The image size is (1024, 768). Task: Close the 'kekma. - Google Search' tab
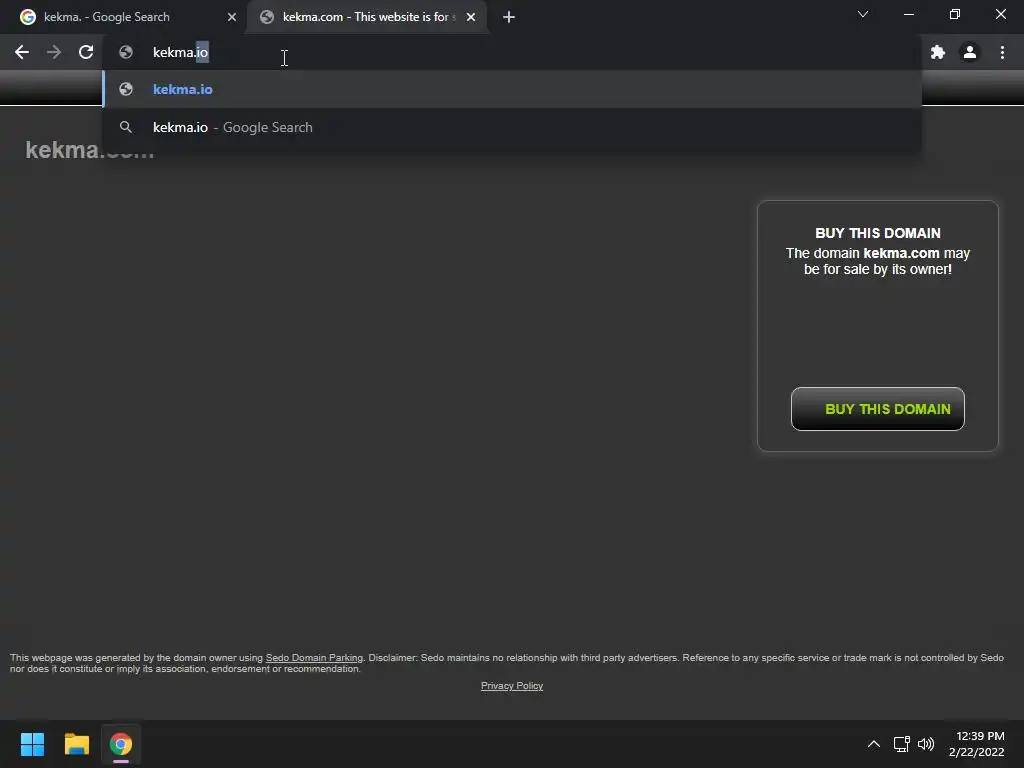click(232, 17)
